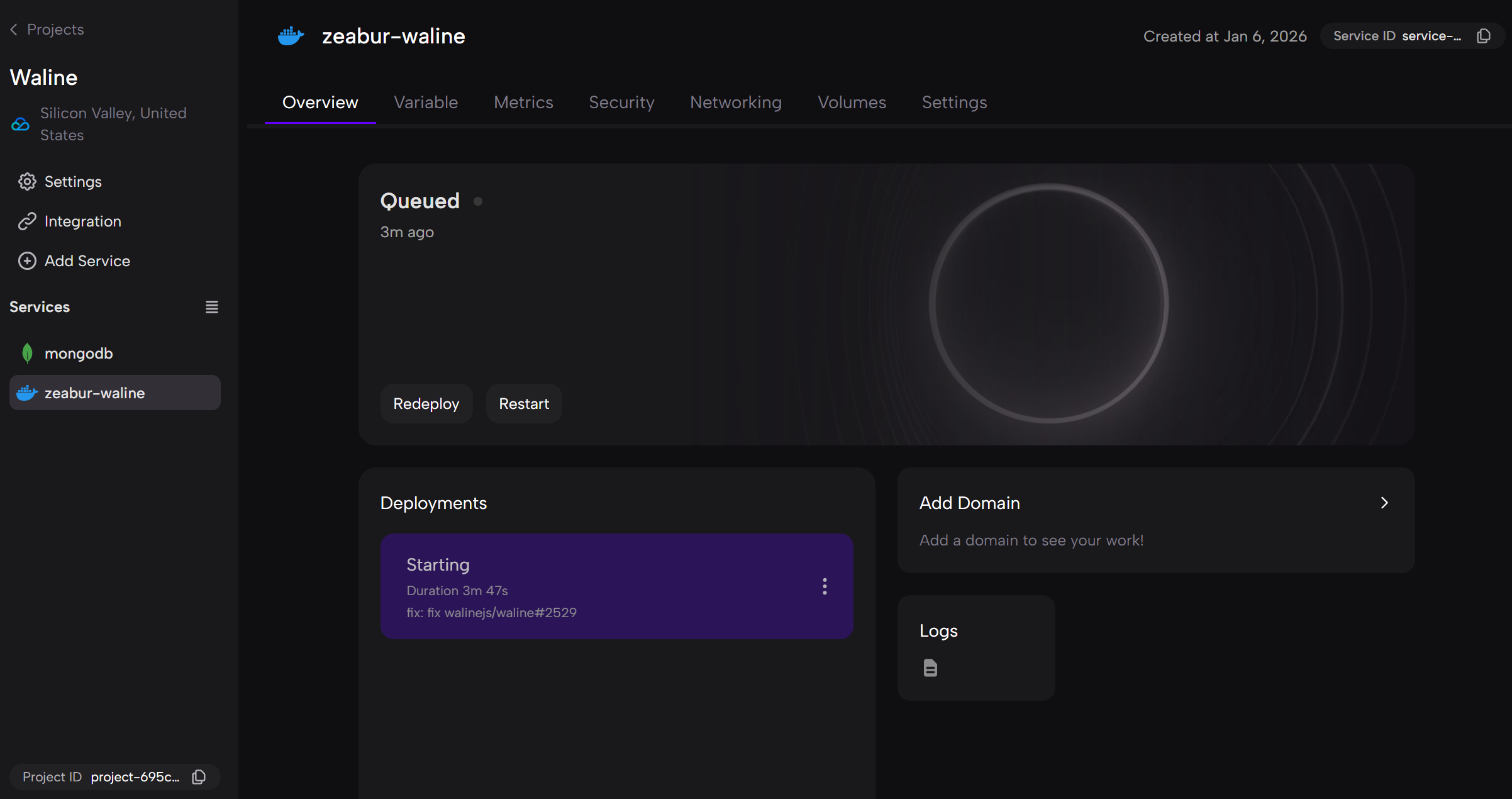
Task: Open the logs file icon
Action: coord(930,668)
